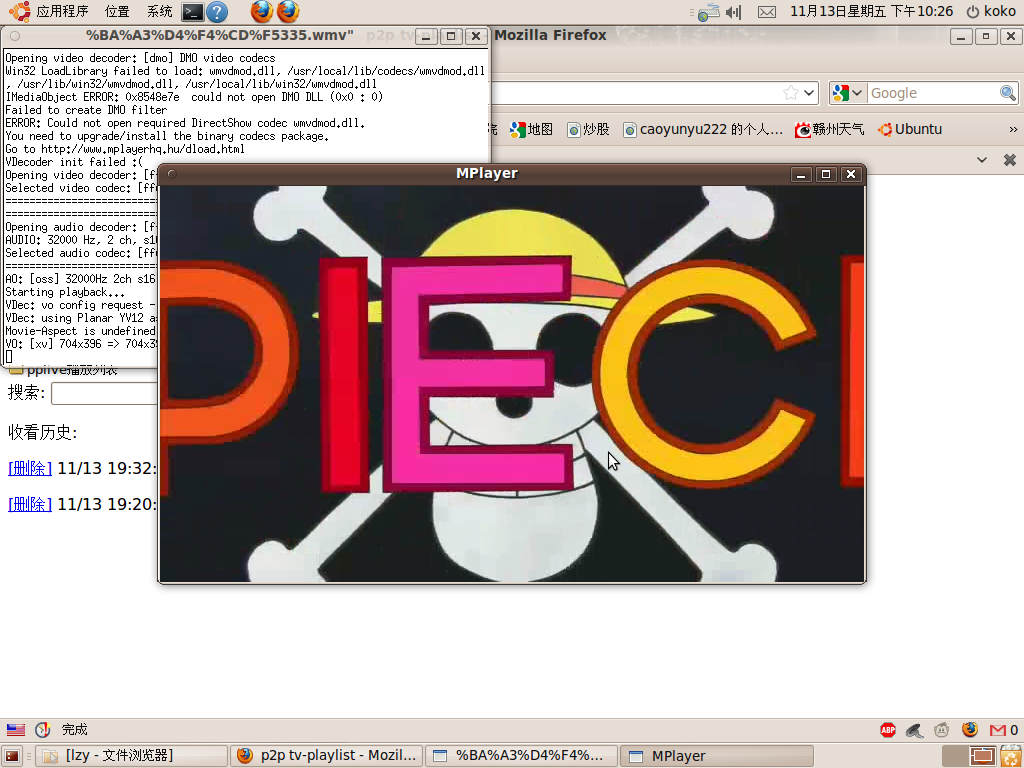Click the Greasemonkey monkey status icon

tap(942, 729)
